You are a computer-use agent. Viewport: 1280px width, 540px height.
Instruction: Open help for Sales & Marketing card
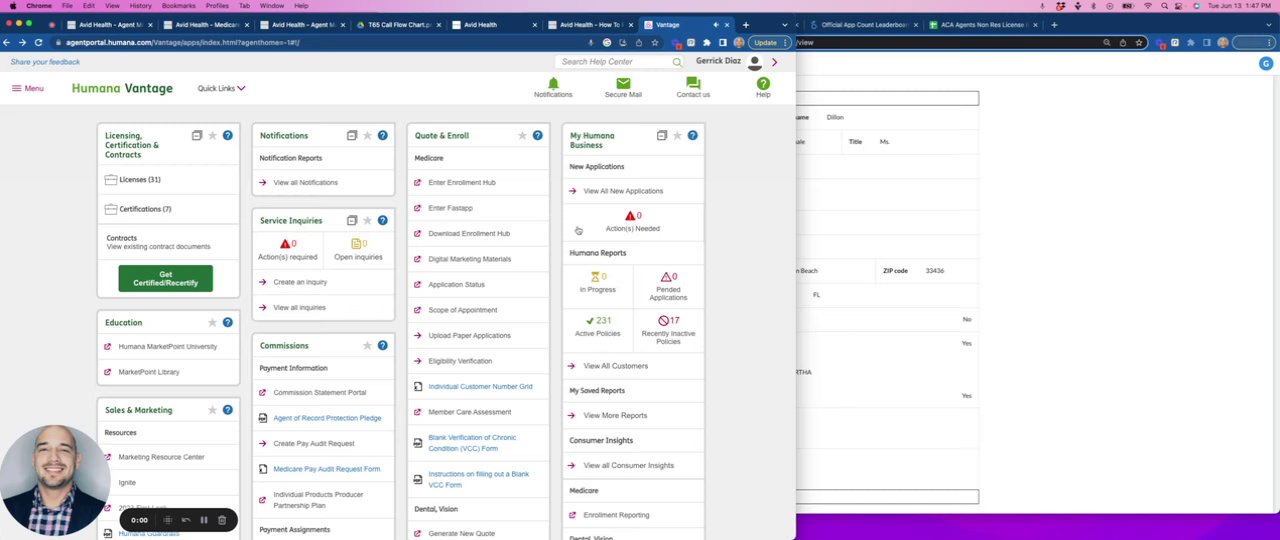(x=227, y=409)
